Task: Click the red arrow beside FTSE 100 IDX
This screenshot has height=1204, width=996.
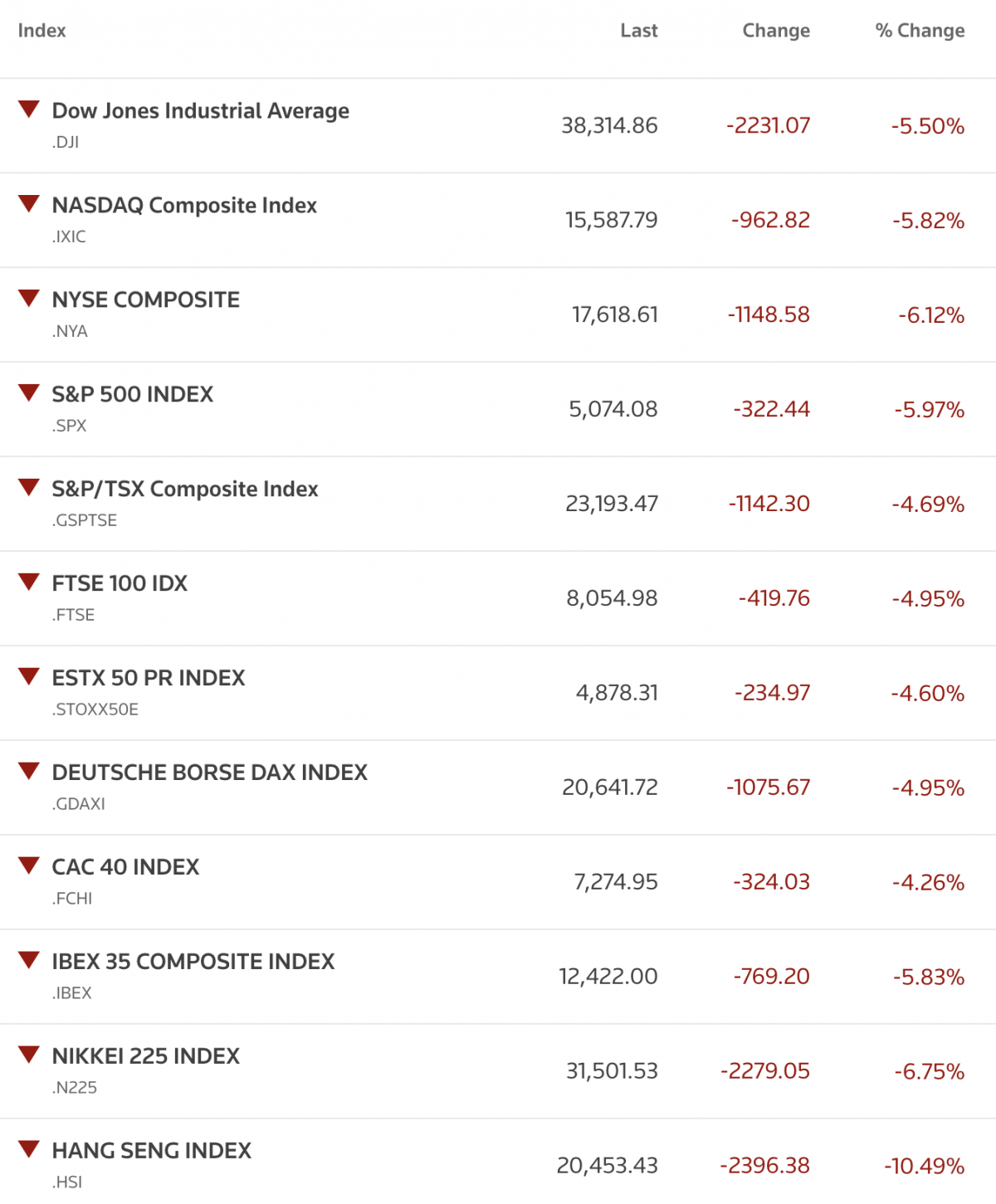Action: click(x=29, y=582)
